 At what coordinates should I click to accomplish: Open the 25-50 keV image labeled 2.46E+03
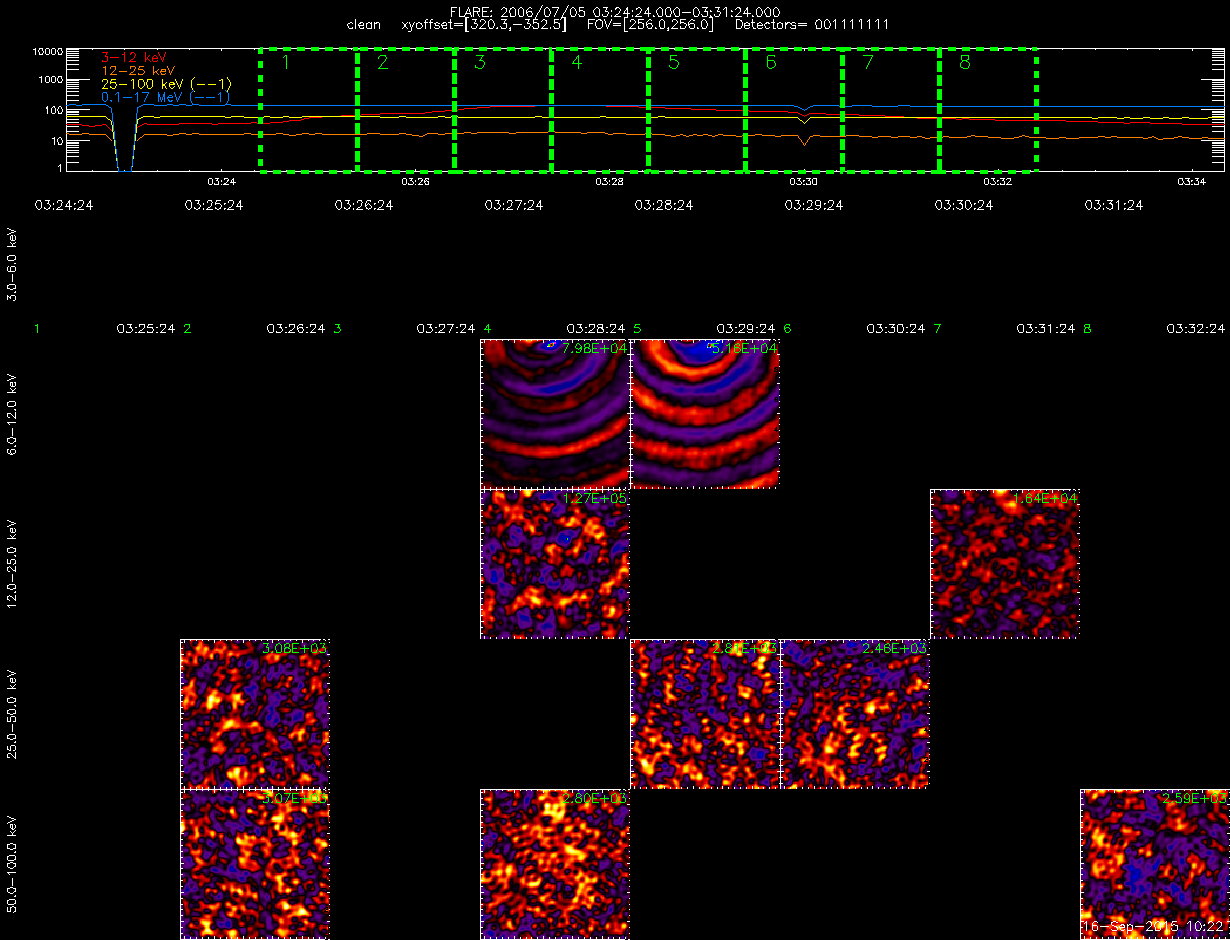(x=855, y=714)
